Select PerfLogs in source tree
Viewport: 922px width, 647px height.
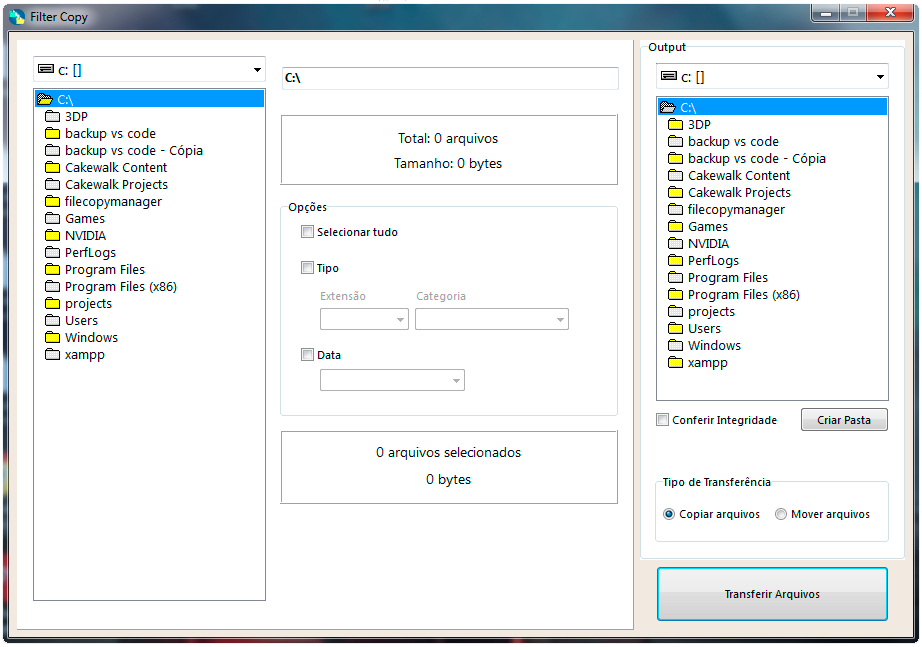90,252
